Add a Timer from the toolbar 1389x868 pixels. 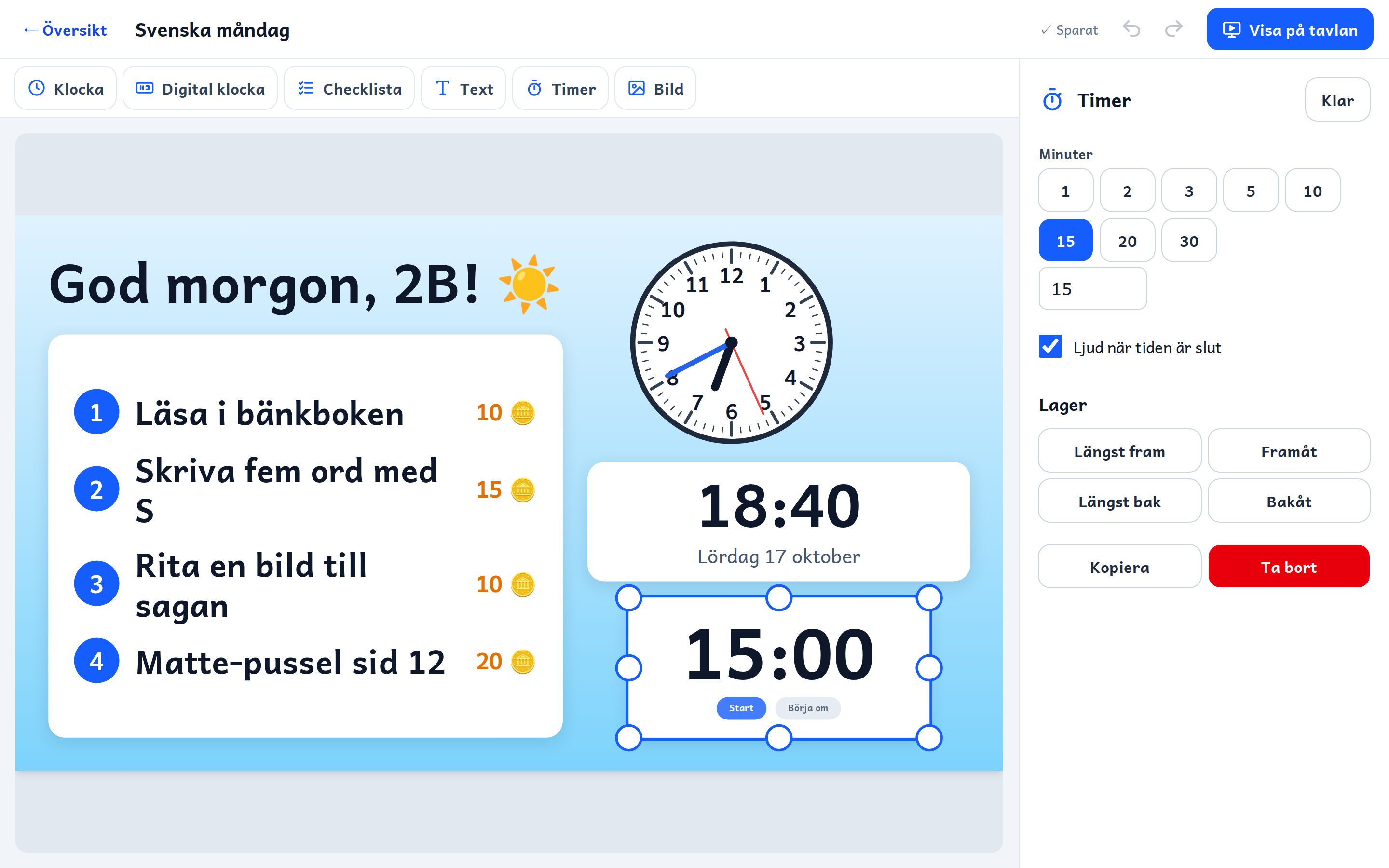pyautogui.click(x=560, y=88)
